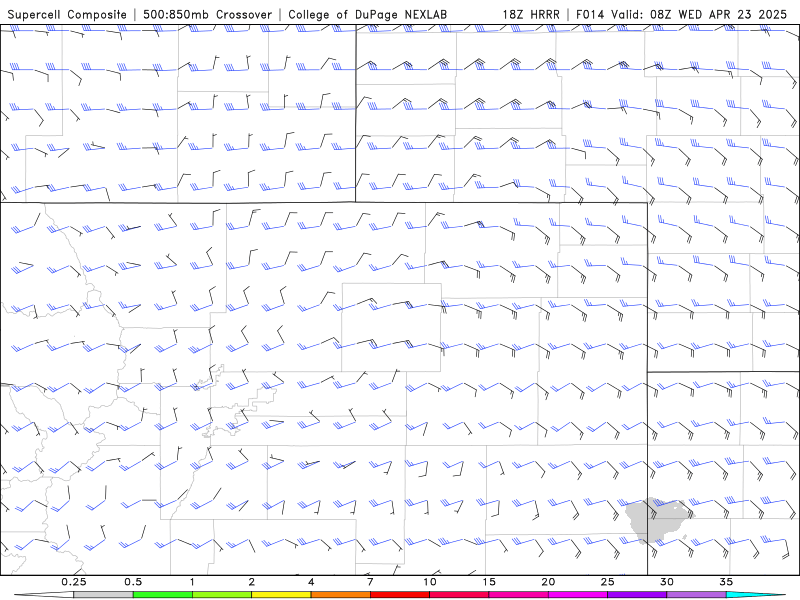Click the legend value 7

tap(370, 582)
